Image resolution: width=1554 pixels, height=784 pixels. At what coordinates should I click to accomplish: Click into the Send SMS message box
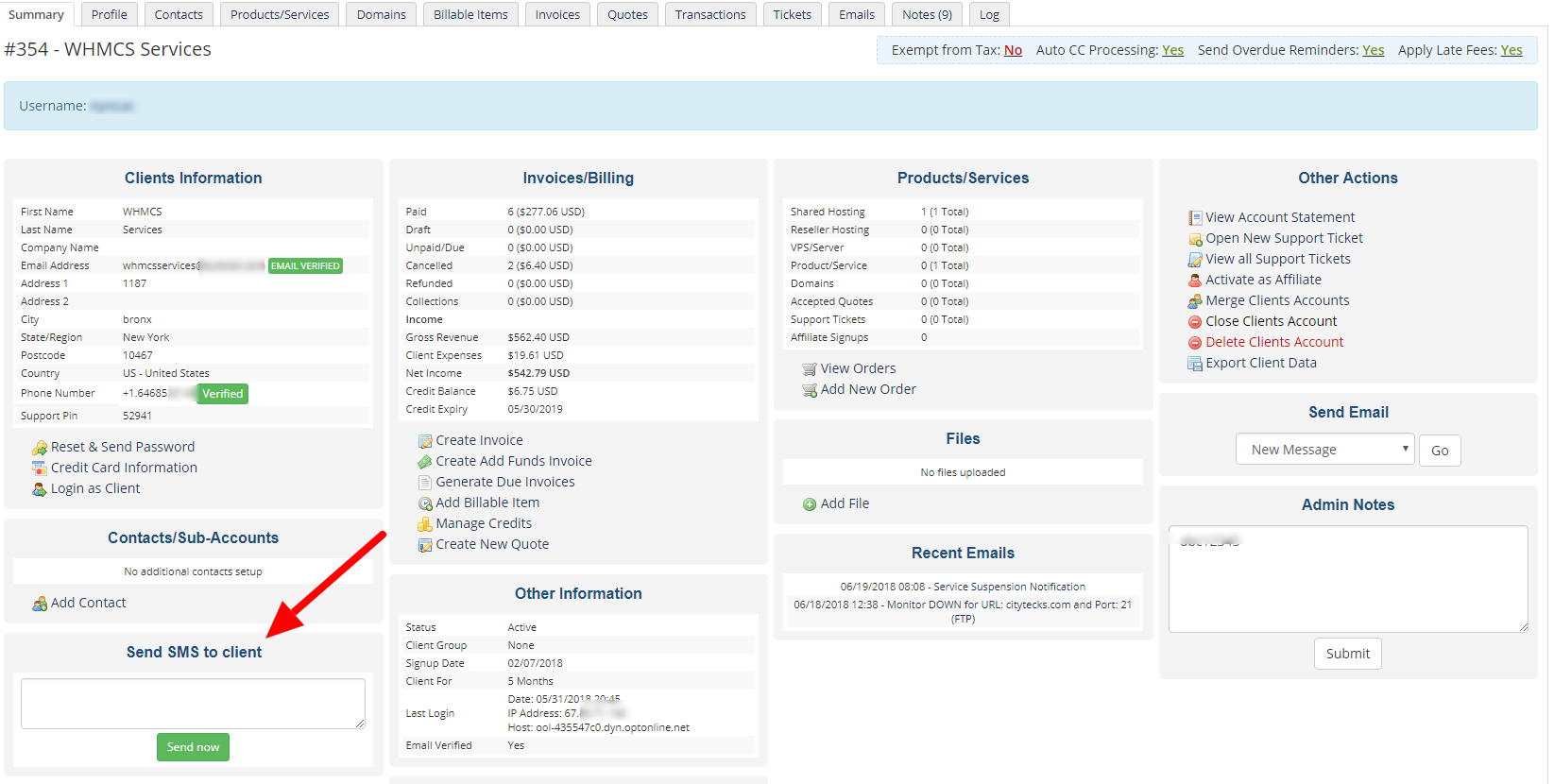(193, 704)
